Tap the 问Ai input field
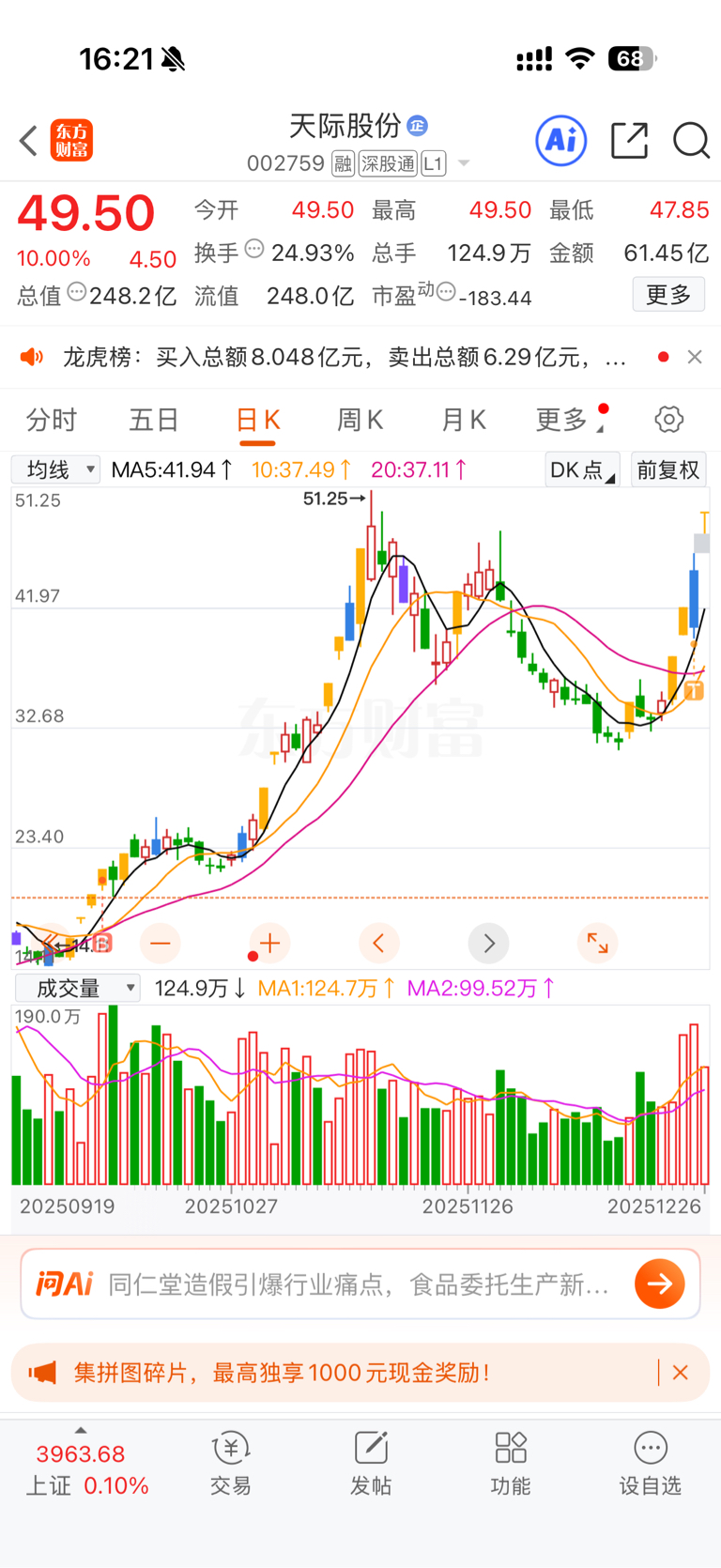This screenshot has width=721, height=1568. 360,1284
